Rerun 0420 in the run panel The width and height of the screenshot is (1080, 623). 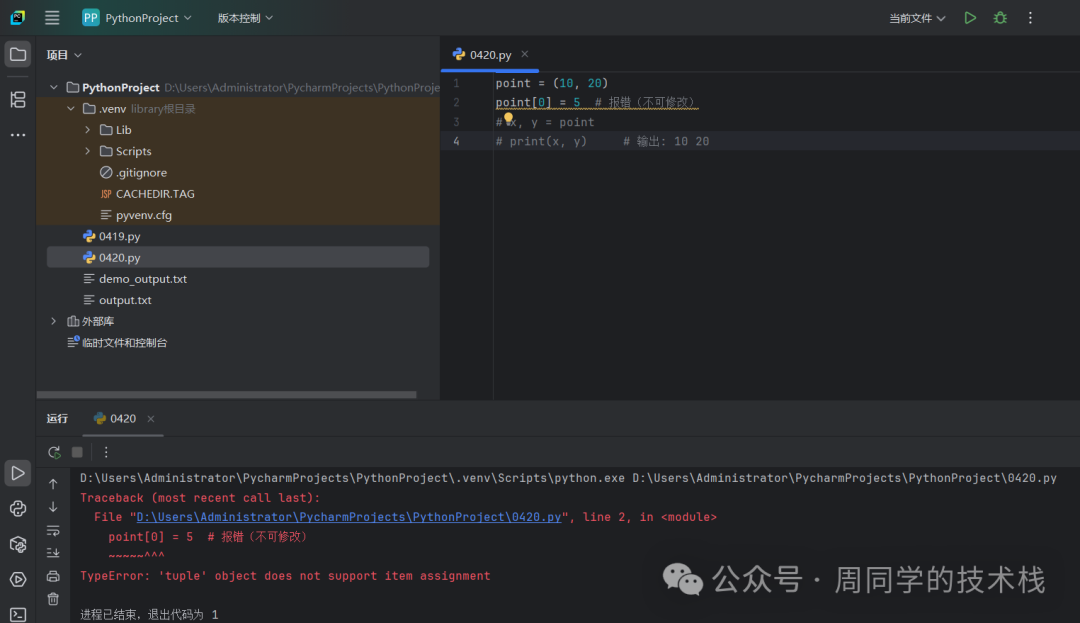click(54, 452)
